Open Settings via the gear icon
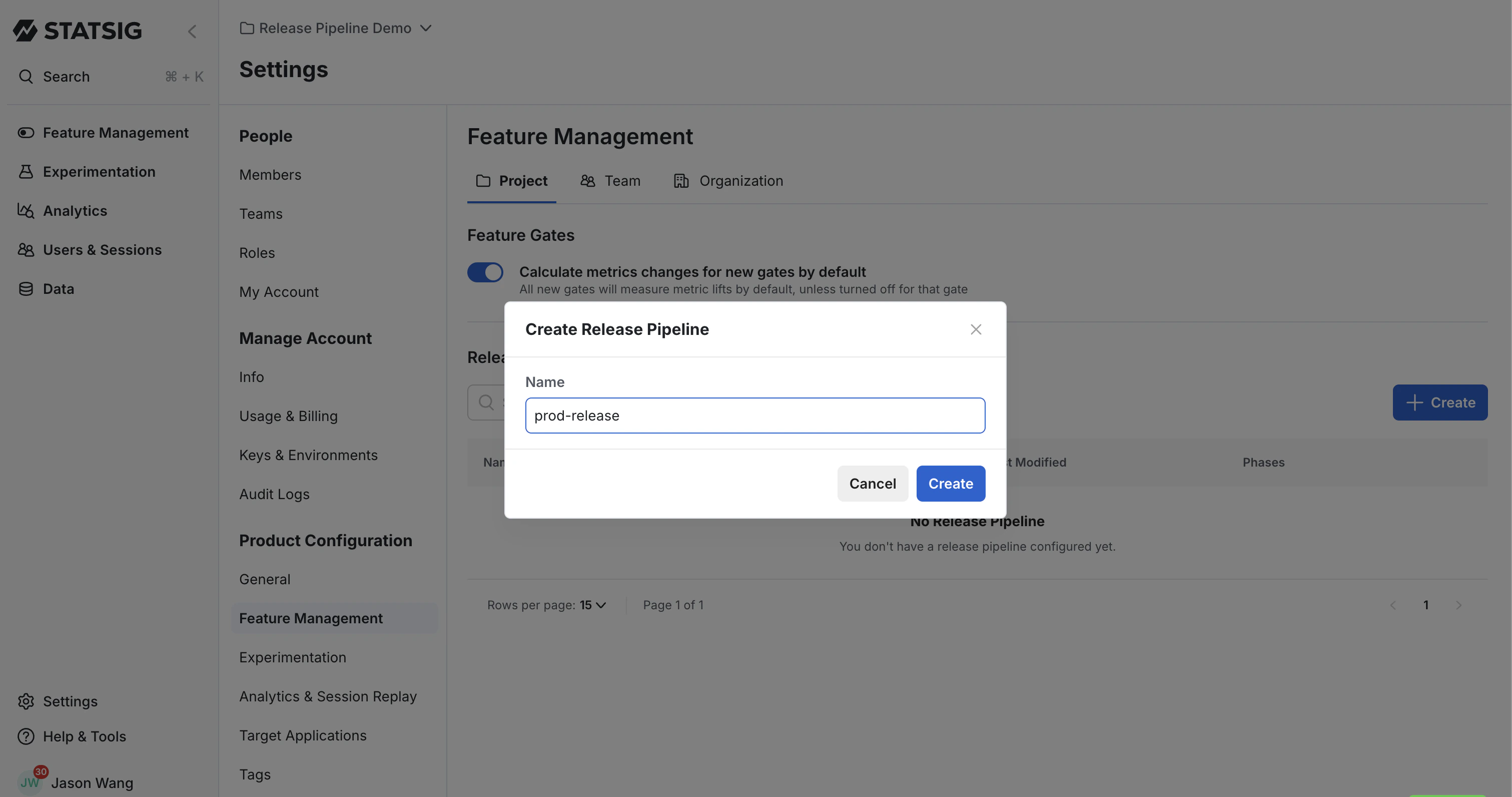 click(26, 701)
